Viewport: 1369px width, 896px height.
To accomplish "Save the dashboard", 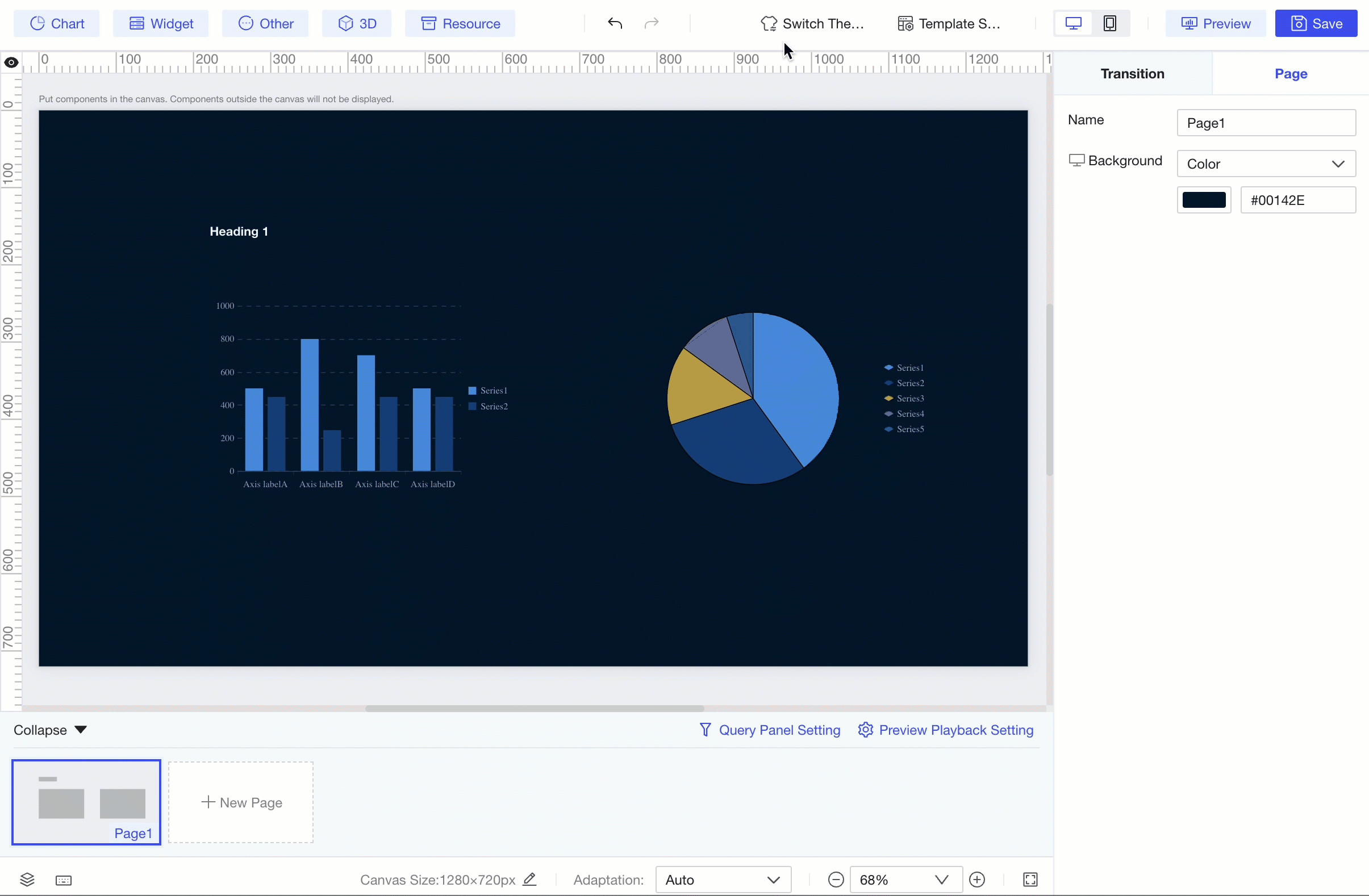I will pos(1316,24).
